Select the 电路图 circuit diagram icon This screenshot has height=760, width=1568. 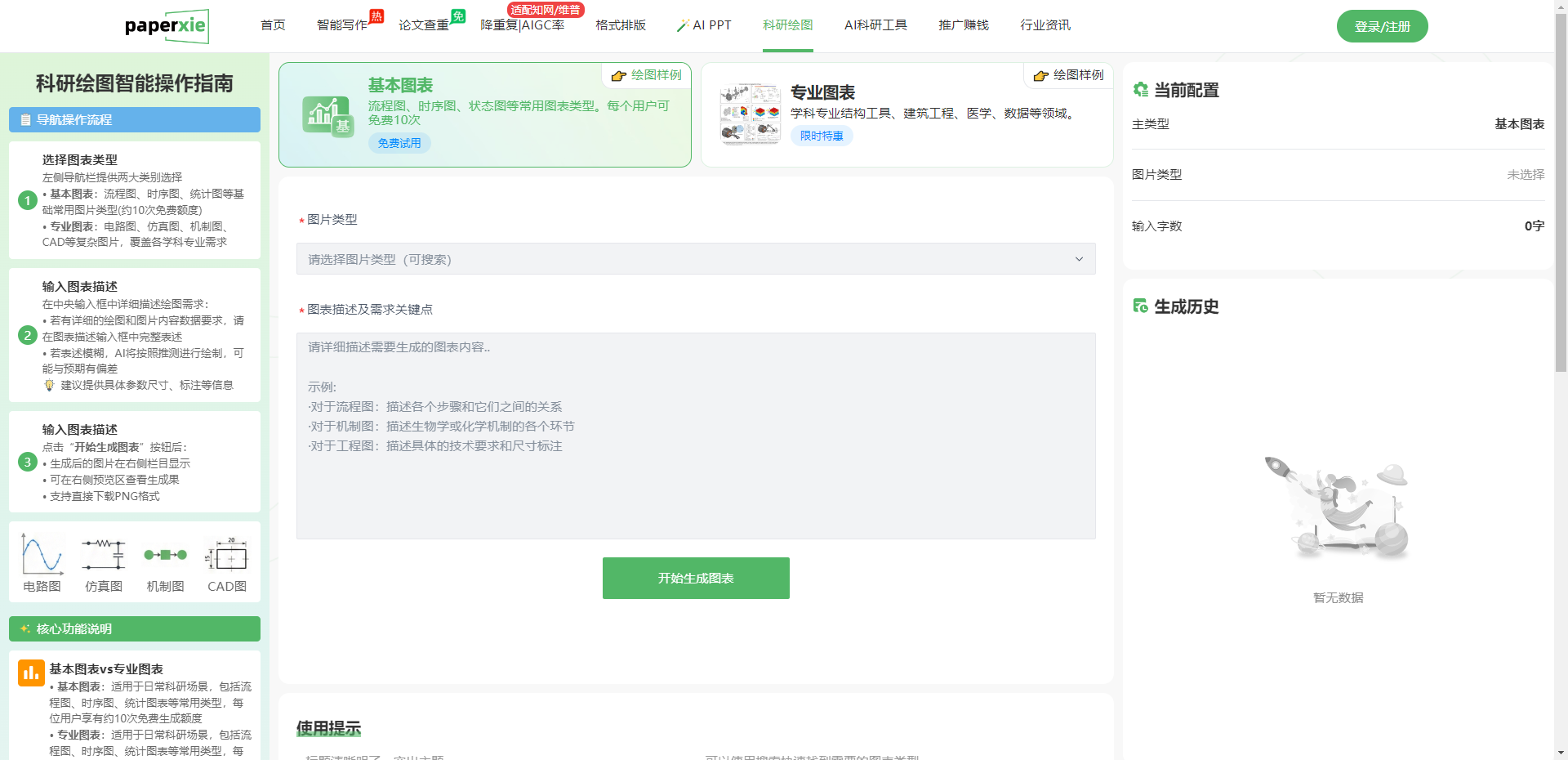pos(42,556)
